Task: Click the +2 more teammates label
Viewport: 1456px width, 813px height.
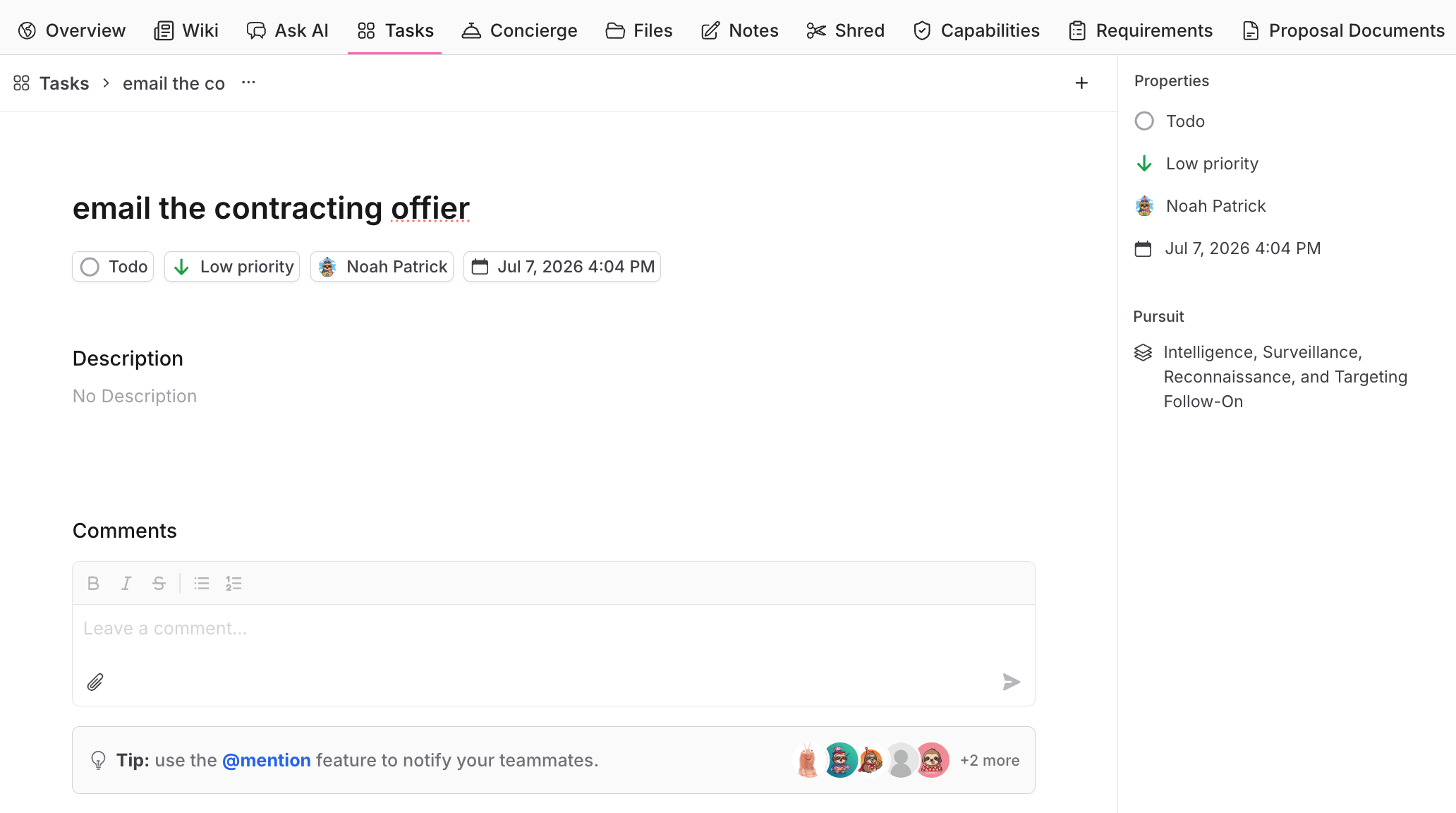Action: tap(990, 760)
